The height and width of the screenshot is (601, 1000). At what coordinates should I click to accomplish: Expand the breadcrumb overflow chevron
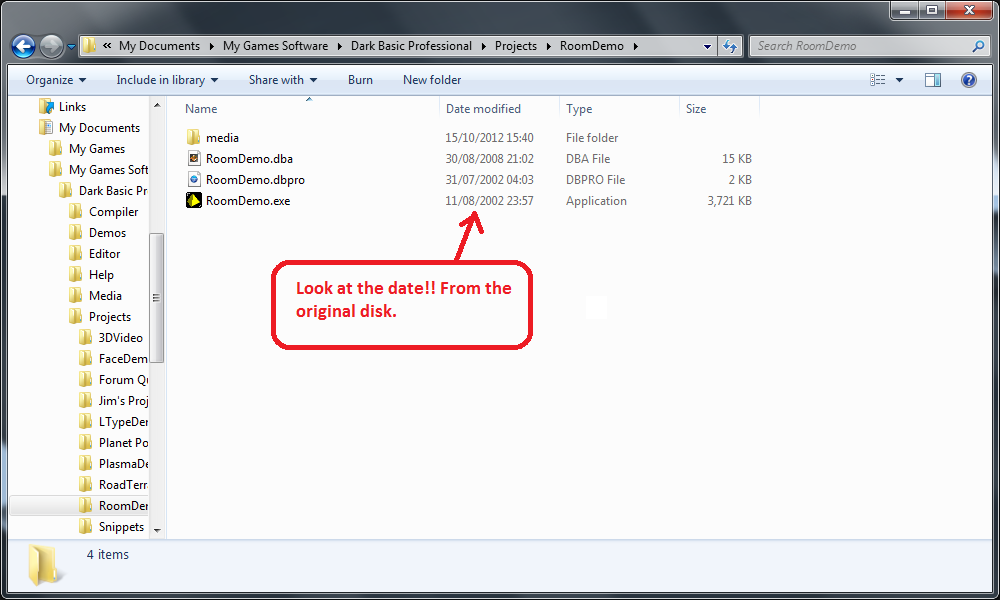[107, 46]
